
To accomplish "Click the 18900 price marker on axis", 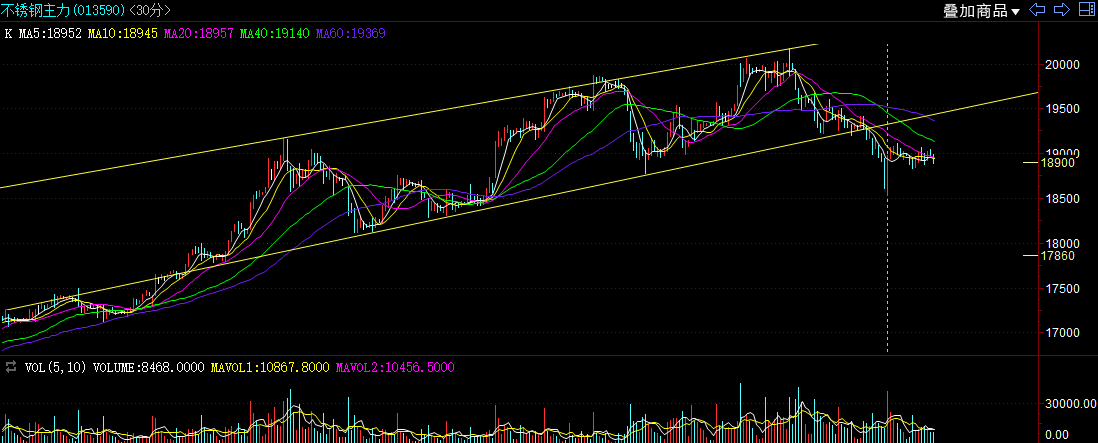I will [1057, 162].
